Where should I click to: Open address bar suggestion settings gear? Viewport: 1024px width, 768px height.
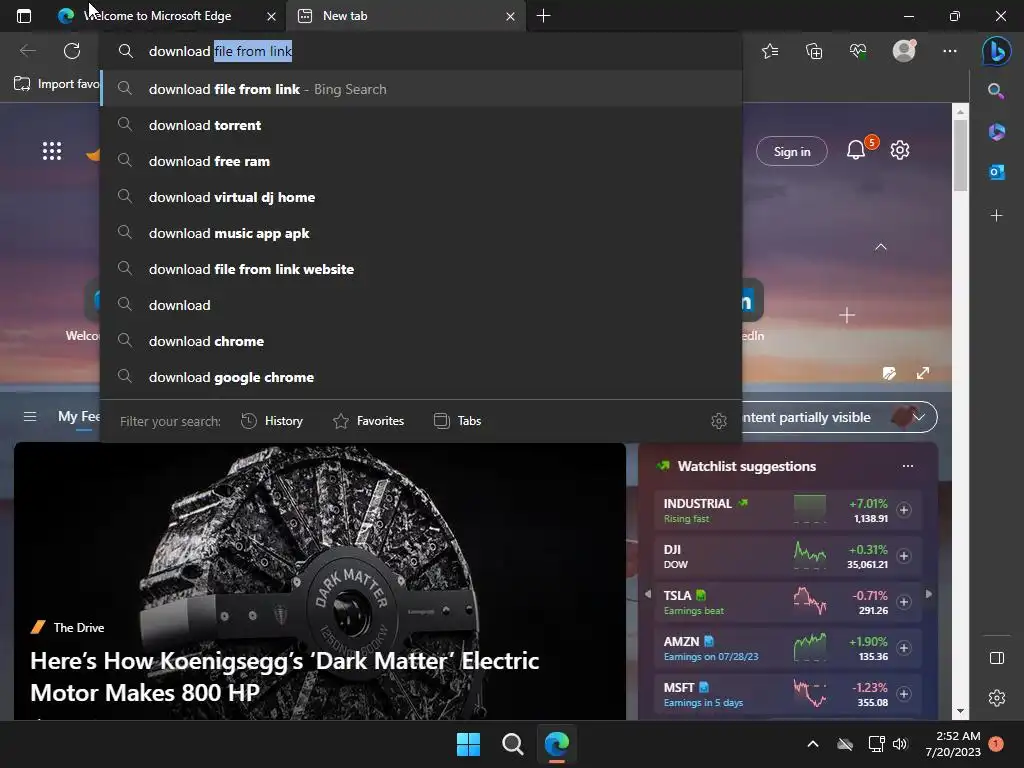718,421
